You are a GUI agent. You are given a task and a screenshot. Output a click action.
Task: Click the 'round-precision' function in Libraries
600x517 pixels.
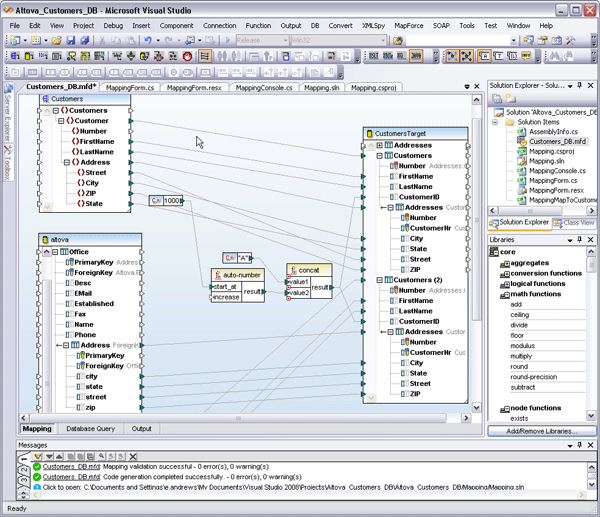coord(533,377)
